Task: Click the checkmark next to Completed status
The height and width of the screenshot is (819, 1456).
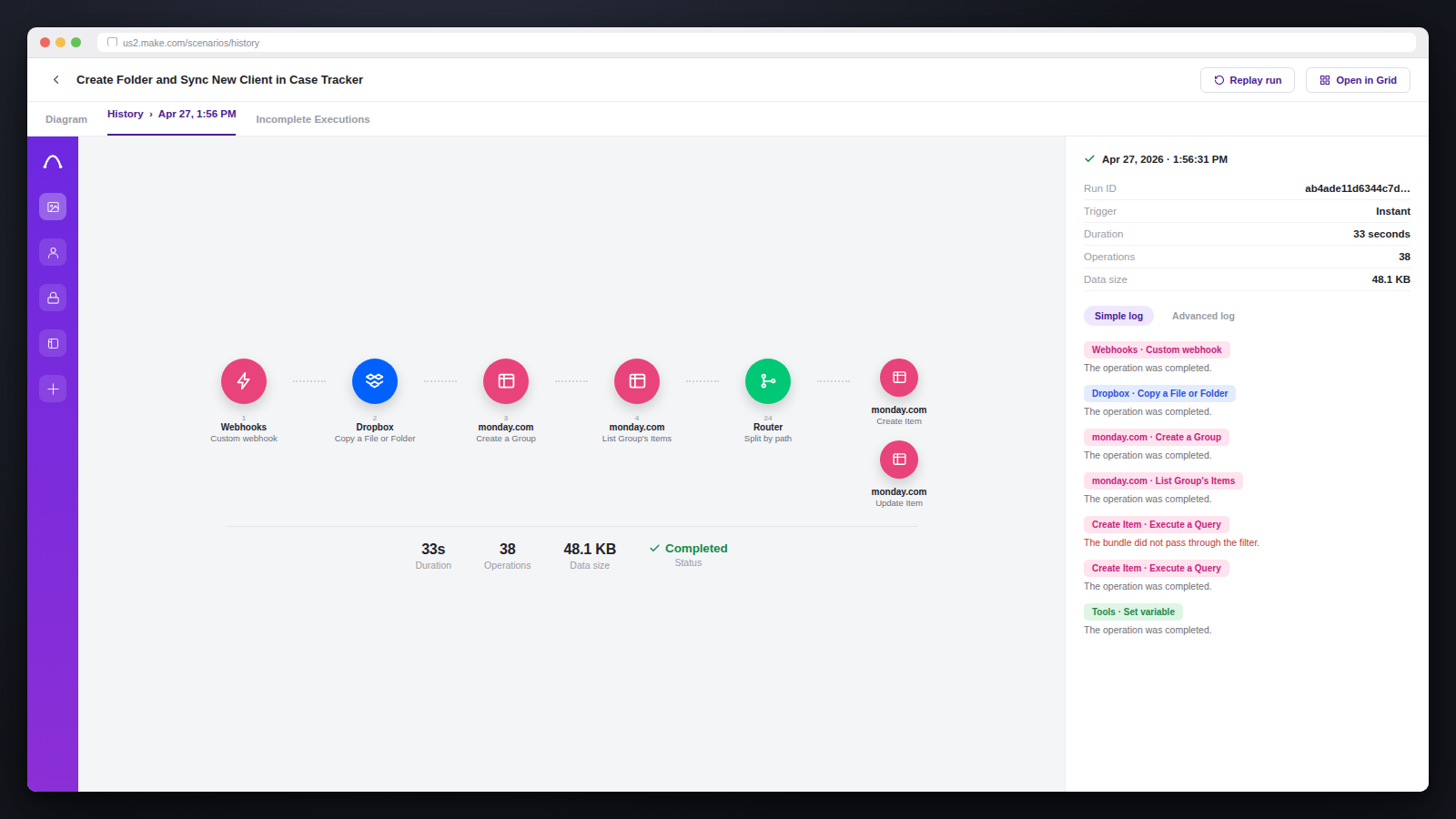Action: tap(654, 548)
